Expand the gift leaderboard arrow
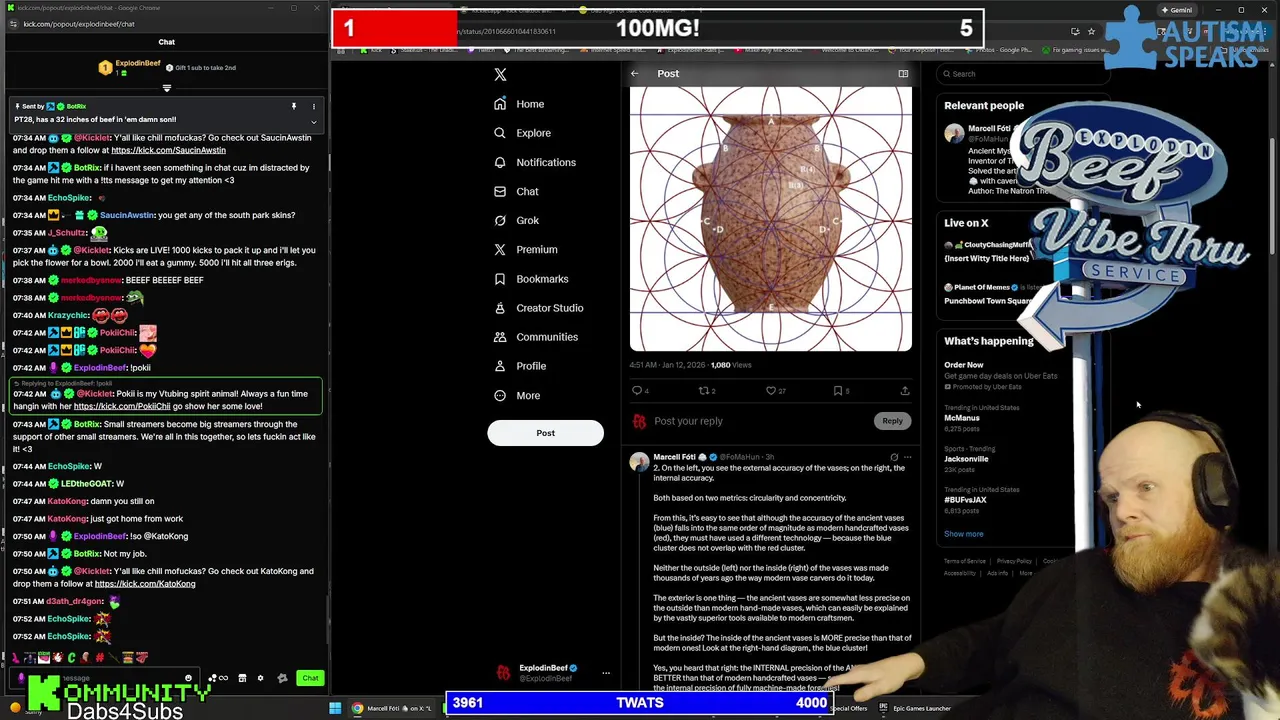The height and width of the screenshot is (720, 1280). [167, 88]
